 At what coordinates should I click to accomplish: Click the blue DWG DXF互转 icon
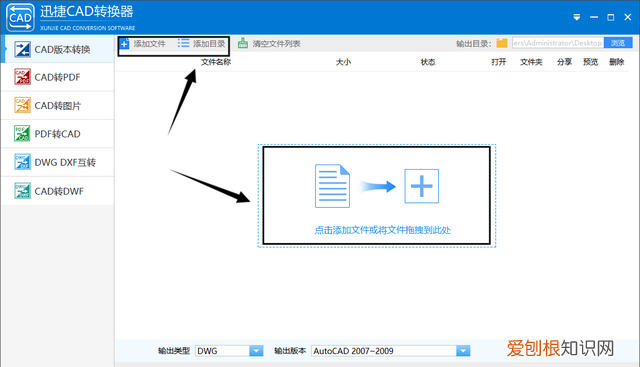pyautogui.click(x=22, y=162)
